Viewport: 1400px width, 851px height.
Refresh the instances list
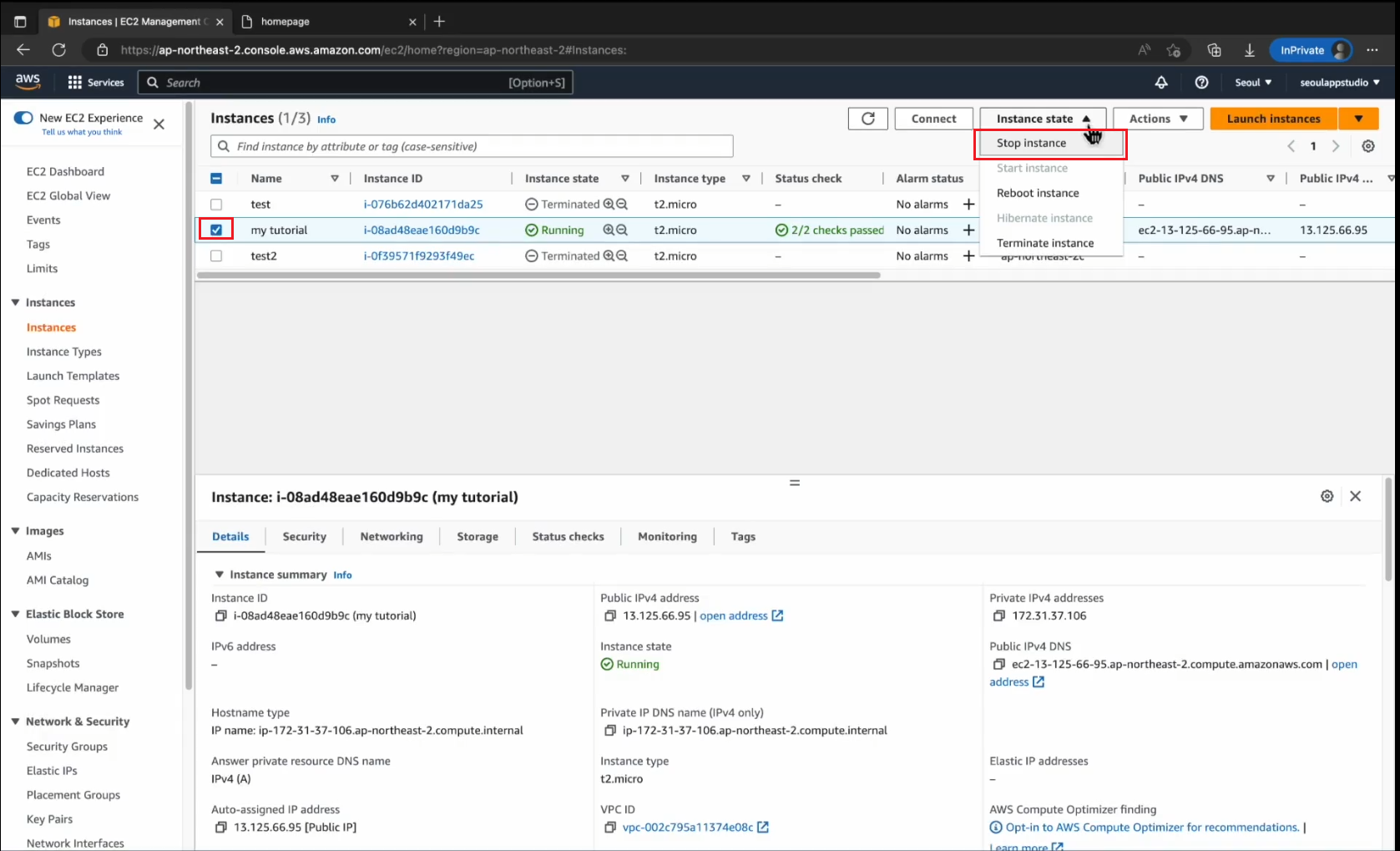868,119
